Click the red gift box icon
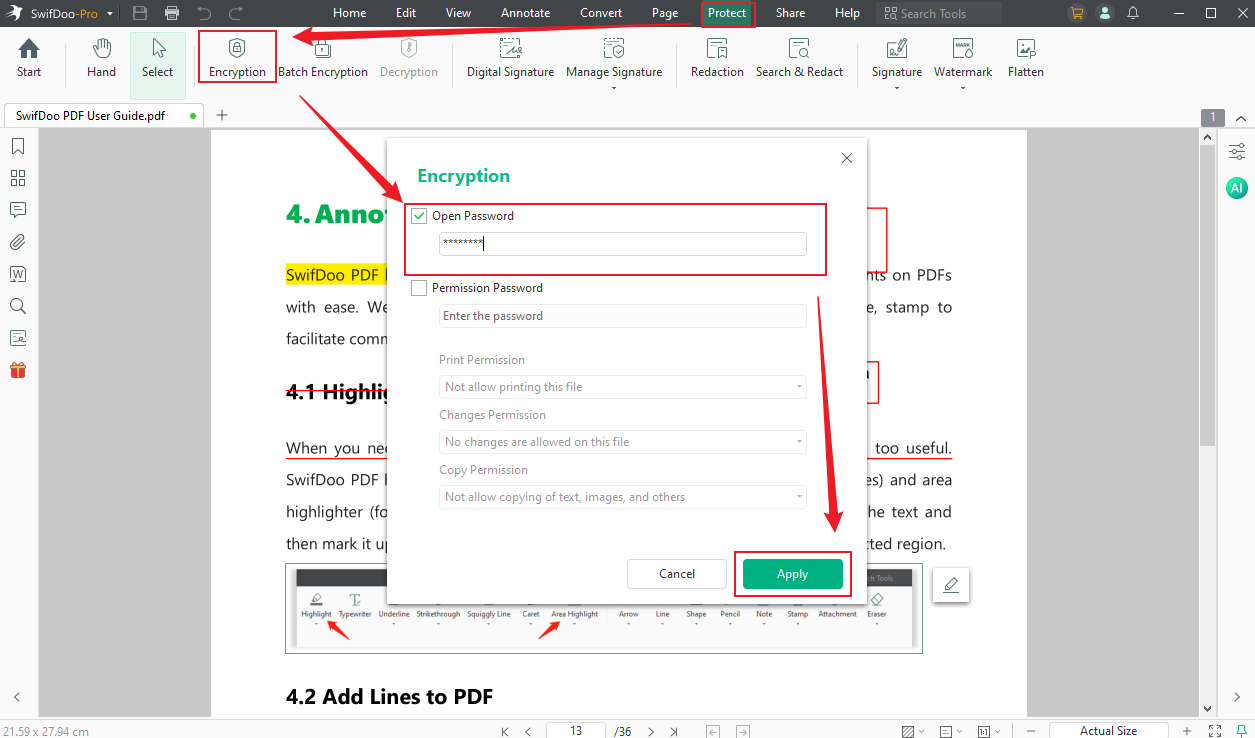The image size is (1255, 738). 18,370
